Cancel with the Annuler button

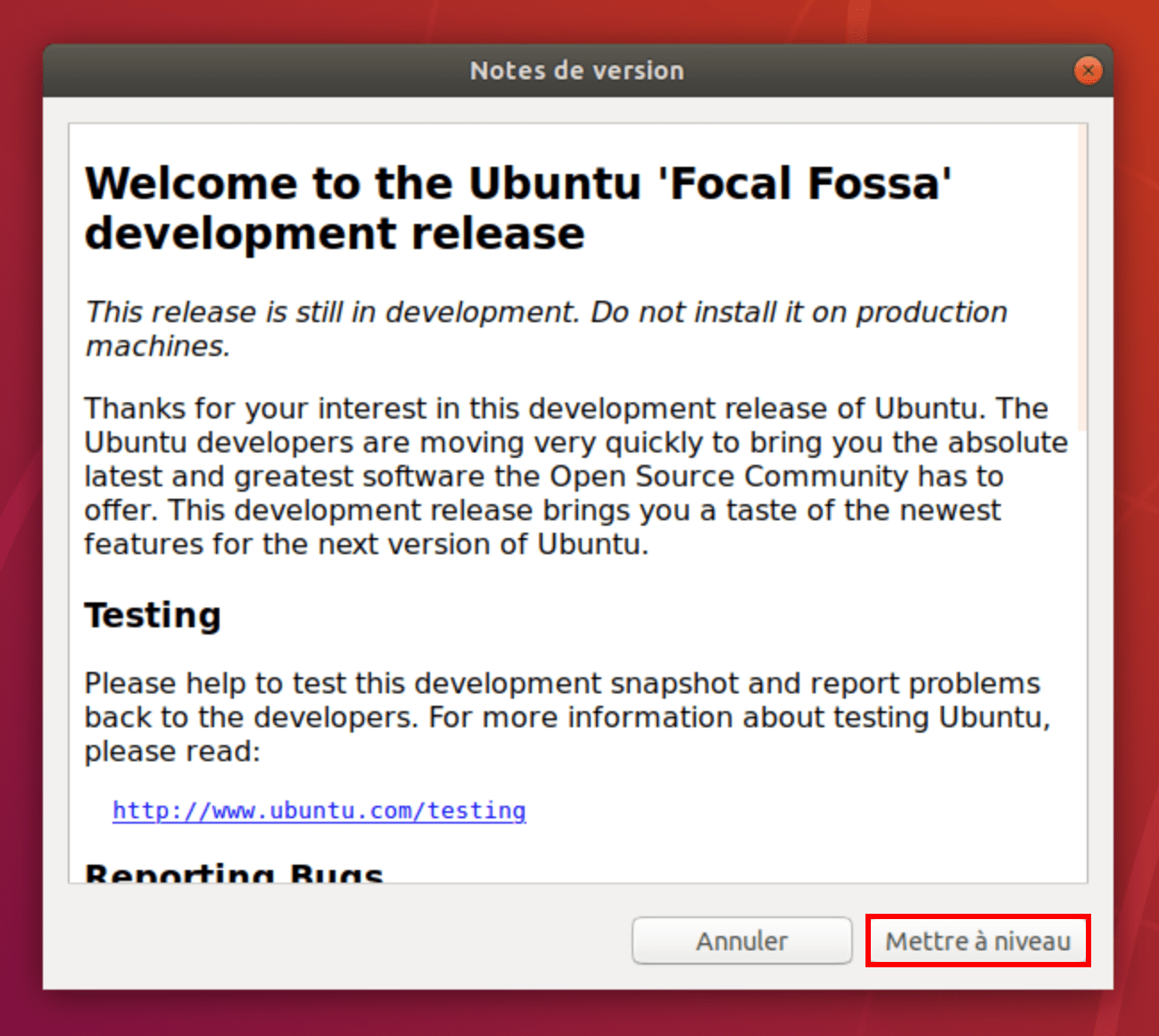pos(741,941)
